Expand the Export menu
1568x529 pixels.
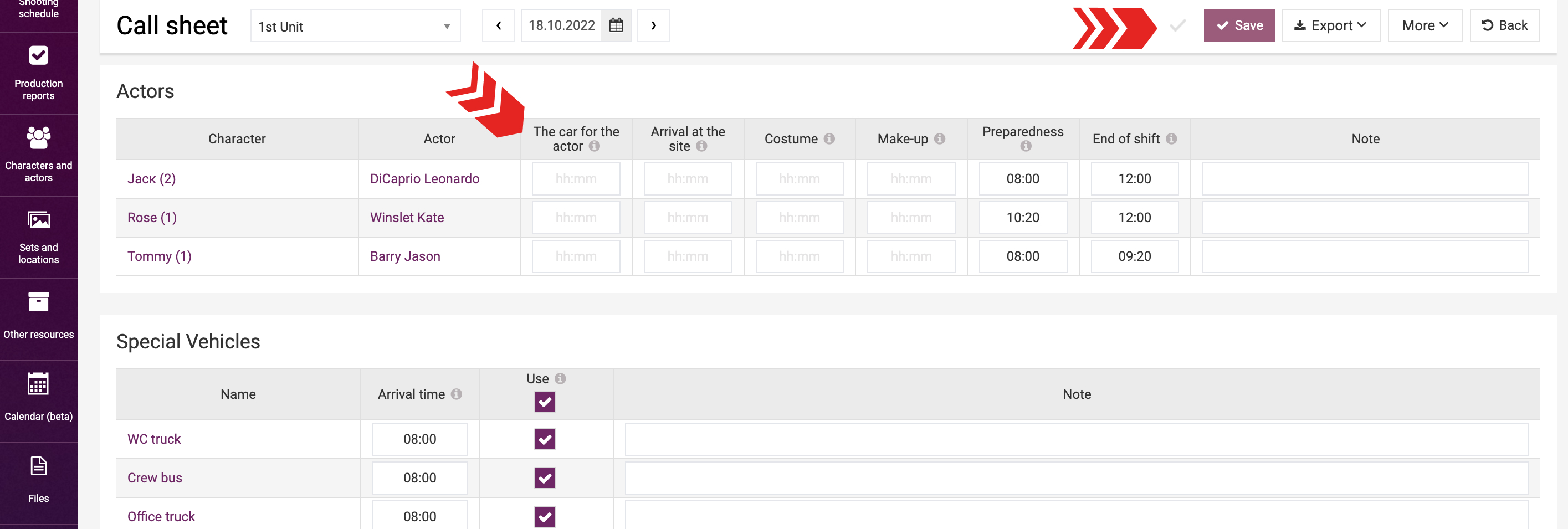click(1331, 25)
